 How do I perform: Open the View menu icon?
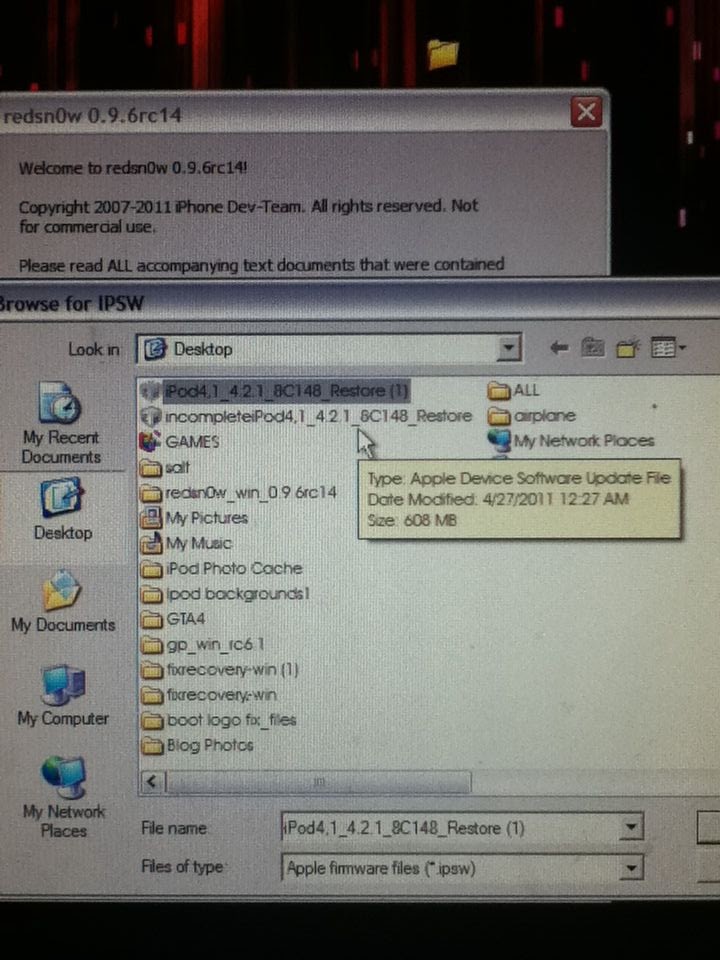click(667, 348)
